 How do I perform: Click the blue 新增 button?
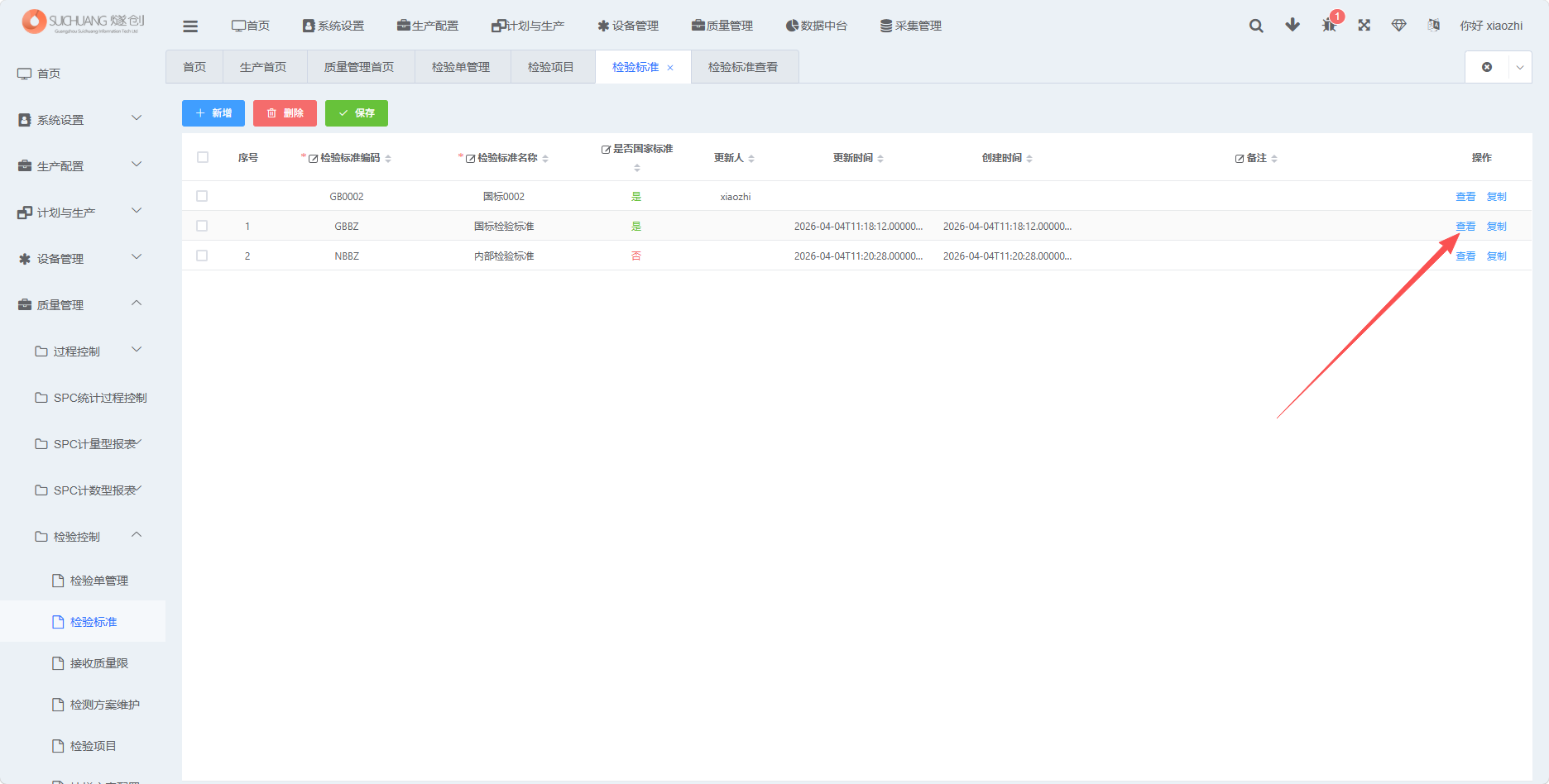213,113
